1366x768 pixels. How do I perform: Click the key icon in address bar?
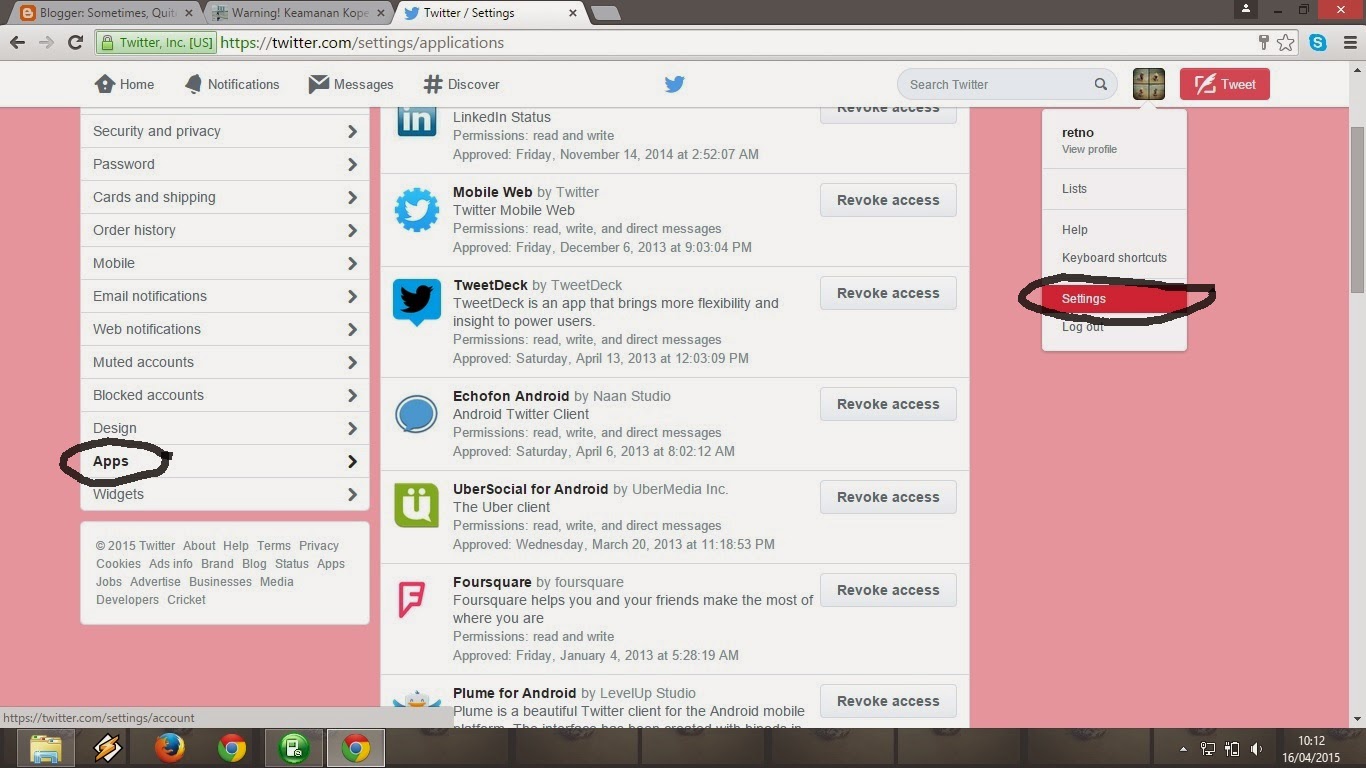click(x=1263, y=42)
